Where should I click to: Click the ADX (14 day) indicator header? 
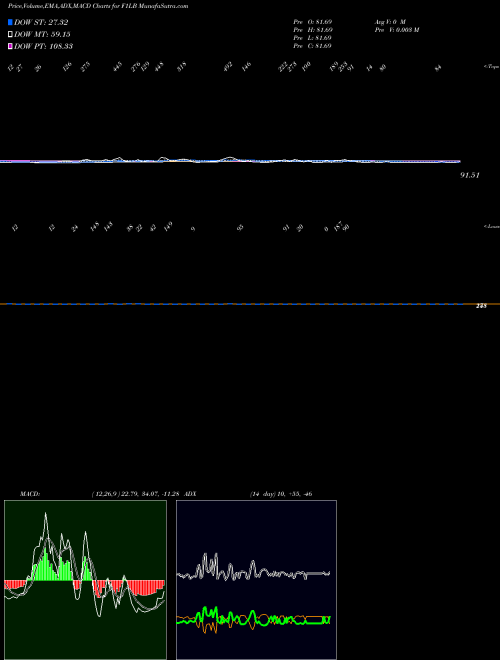point(248,494)
